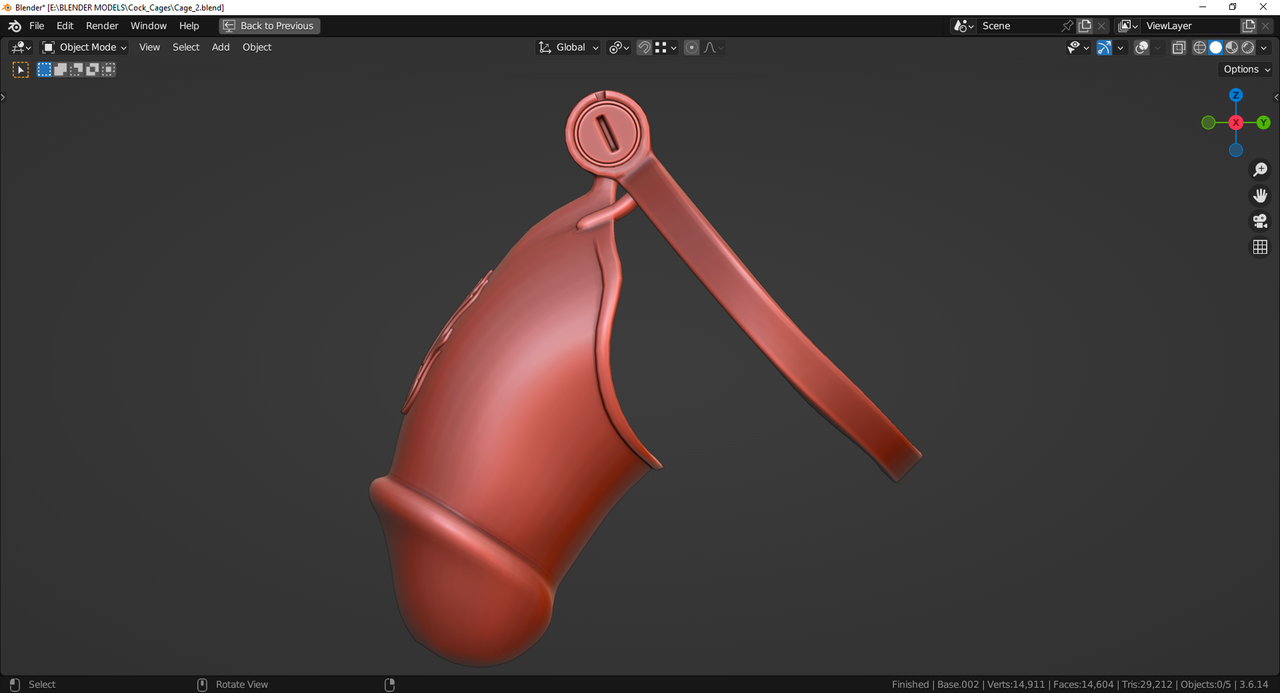The height and width of the screenshot is (693, 1280).
Task: Open the editor type selector dropdown
Action: [x=22, y=47]
